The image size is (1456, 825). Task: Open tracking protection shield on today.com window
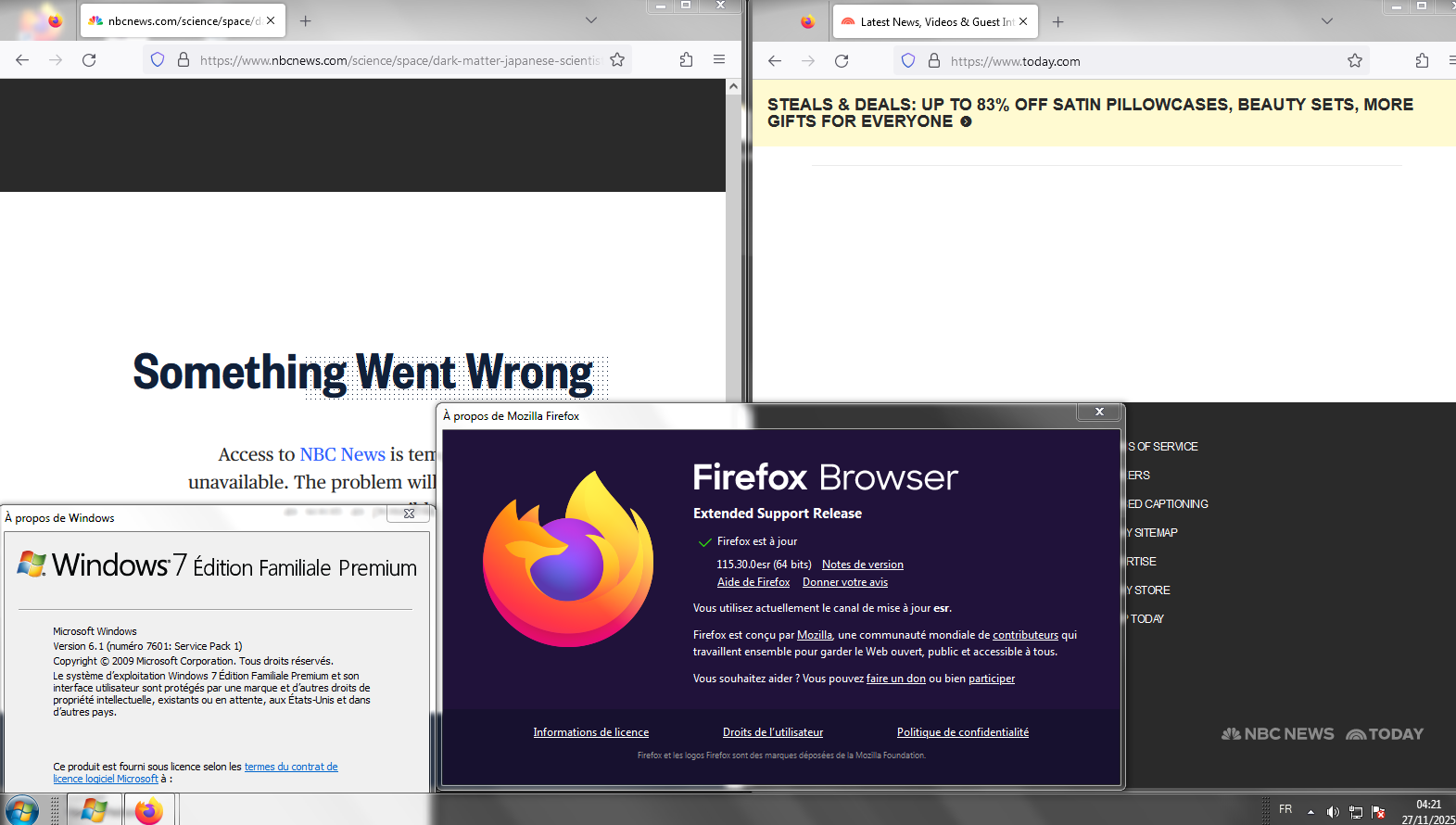click(908, 61)
